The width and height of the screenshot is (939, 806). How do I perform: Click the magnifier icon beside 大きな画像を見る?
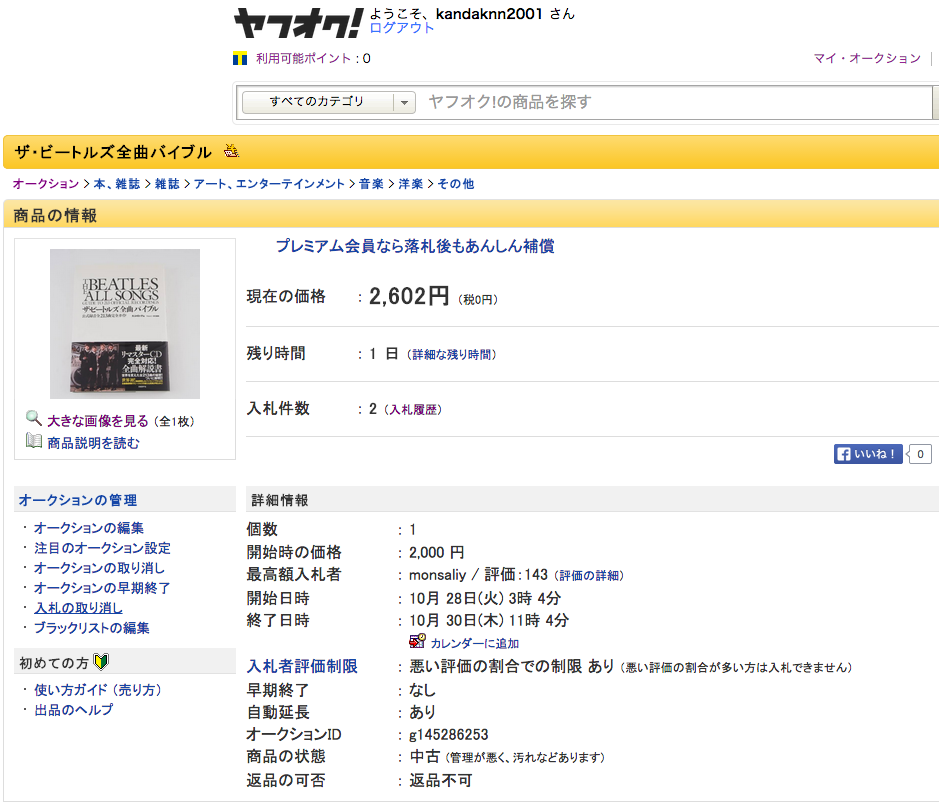[x=34, y=418]
